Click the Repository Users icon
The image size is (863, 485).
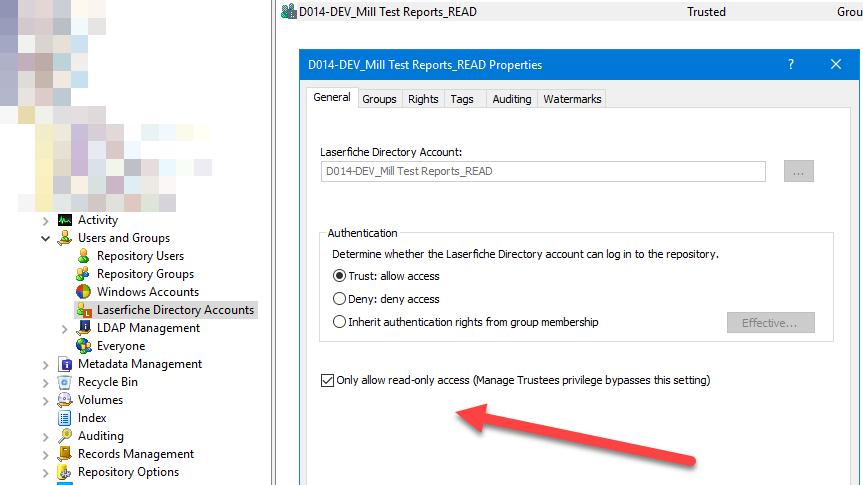(x=84, y=256)
